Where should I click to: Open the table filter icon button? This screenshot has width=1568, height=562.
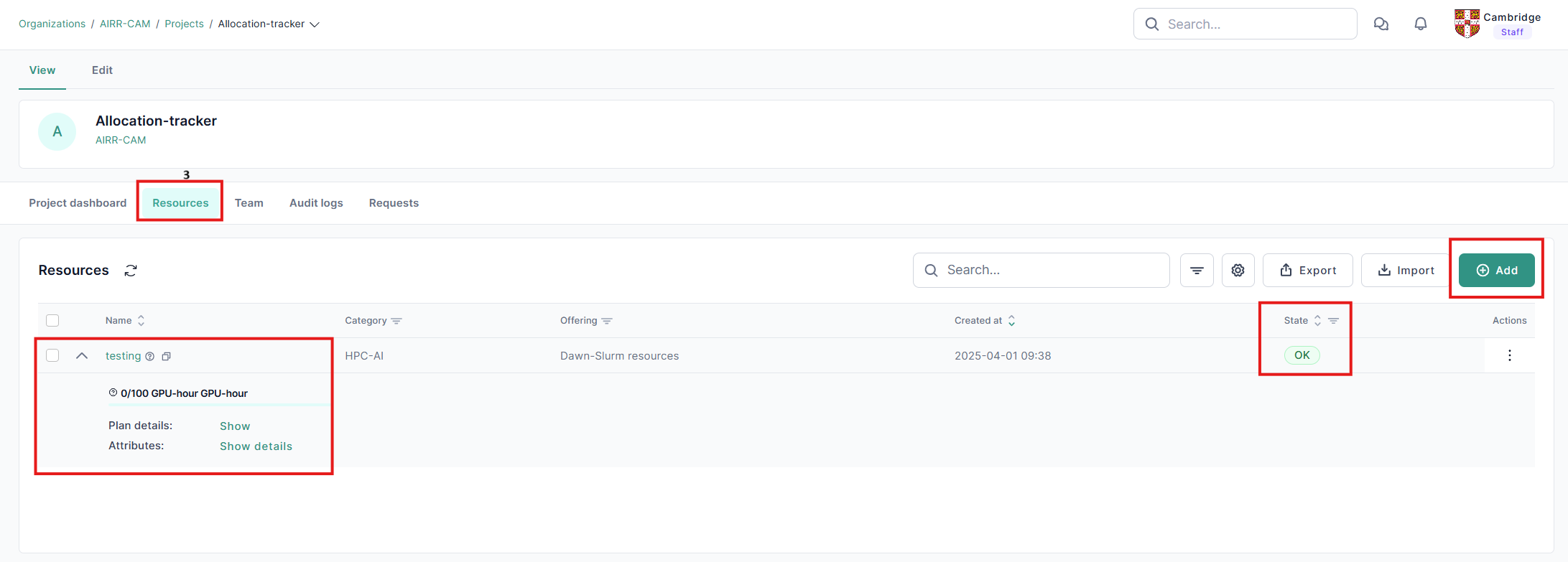(1197, 271)
